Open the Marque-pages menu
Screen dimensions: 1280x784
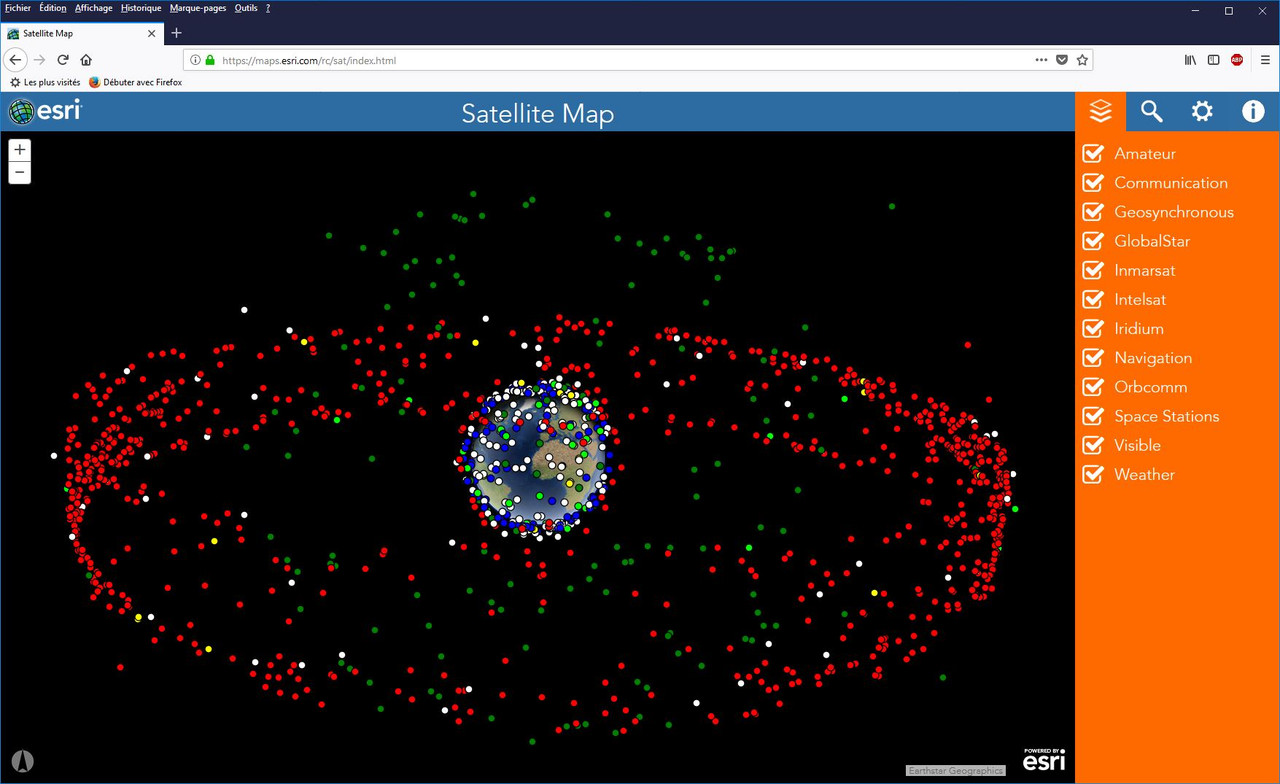pos(198,8)
